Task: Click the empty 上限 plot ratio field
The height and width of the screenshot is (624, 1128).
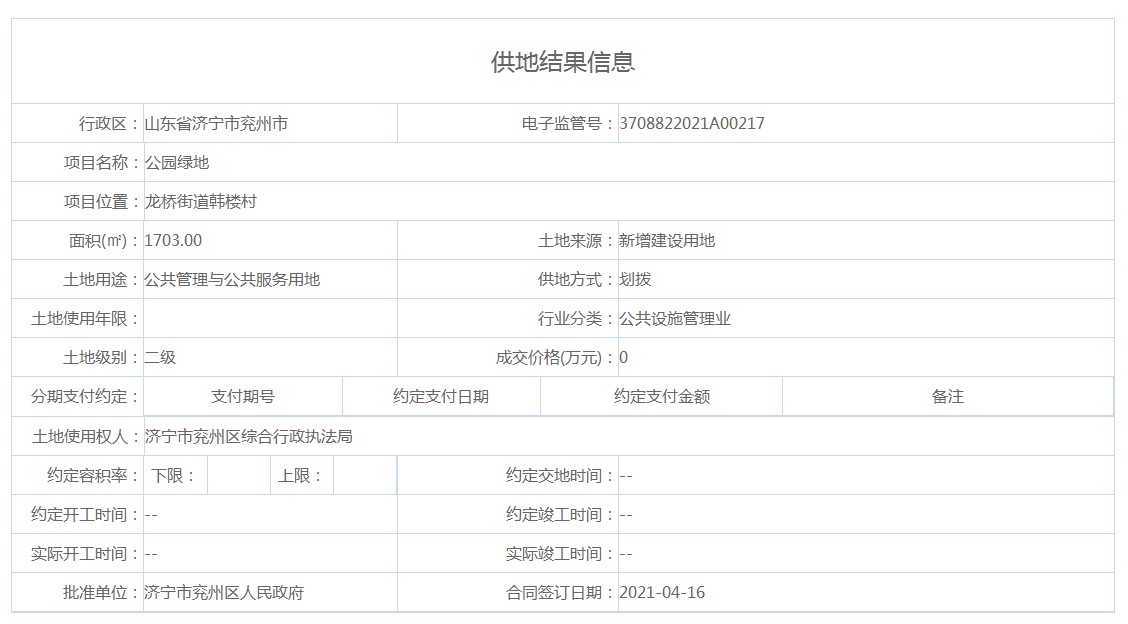Action: pos(364,476)
